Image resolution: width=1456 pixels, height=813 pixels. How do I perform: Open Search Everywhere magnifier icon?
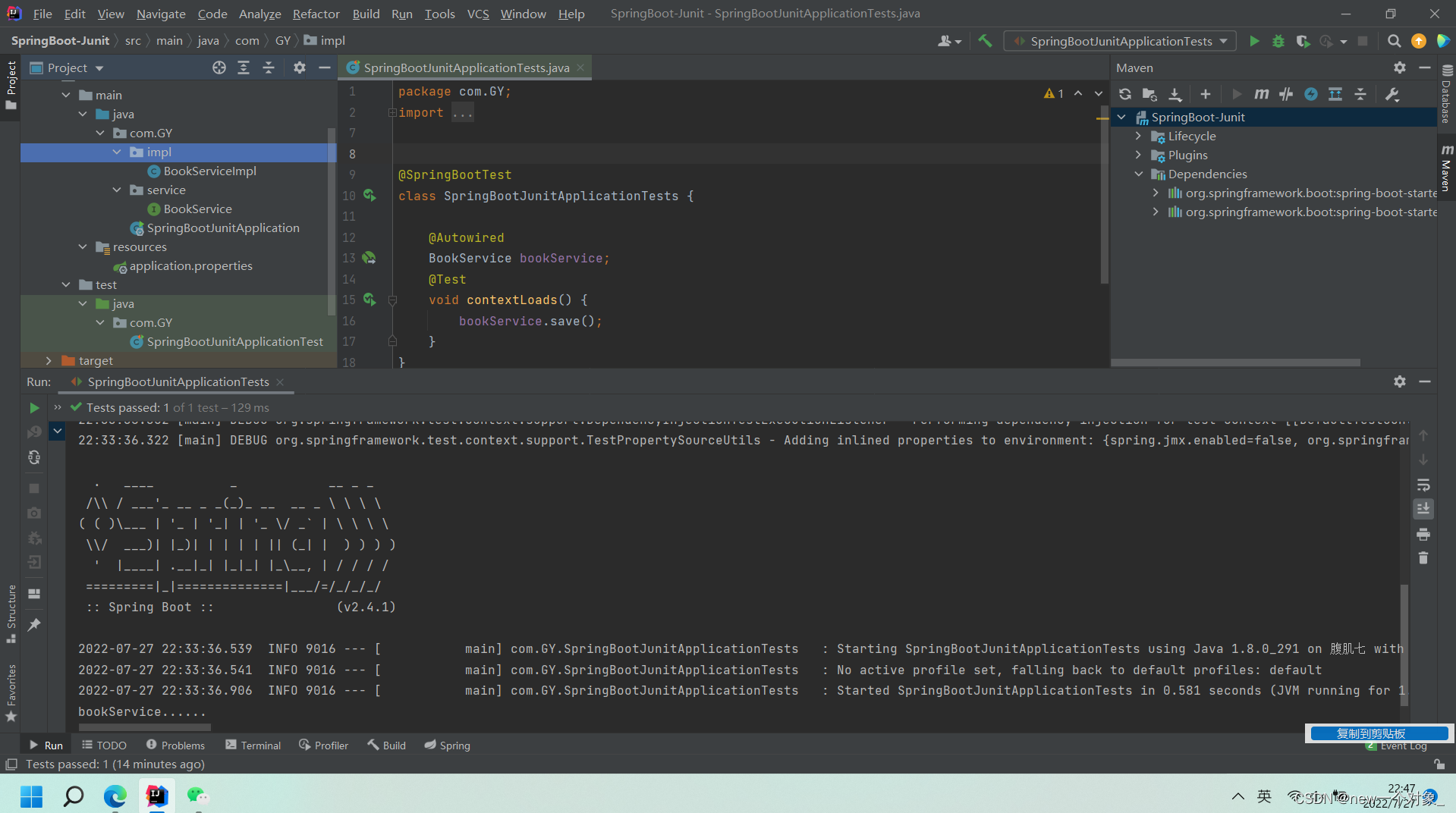1394,41
